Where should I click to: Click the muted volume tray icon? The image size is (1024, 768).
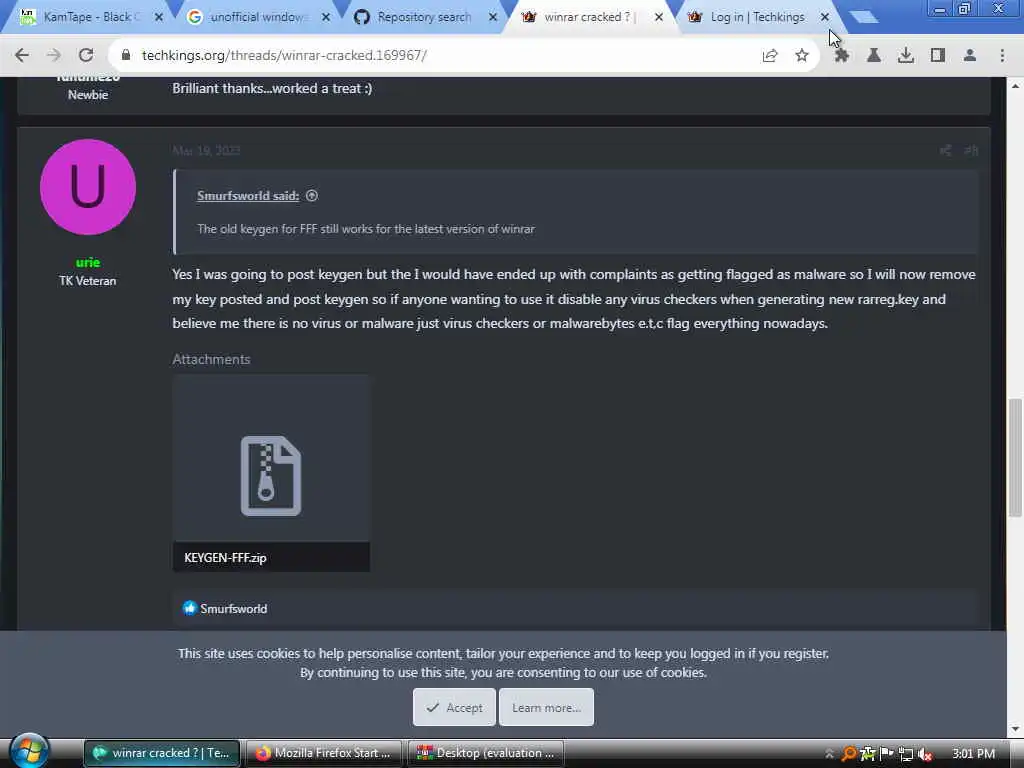click(925, 754)
